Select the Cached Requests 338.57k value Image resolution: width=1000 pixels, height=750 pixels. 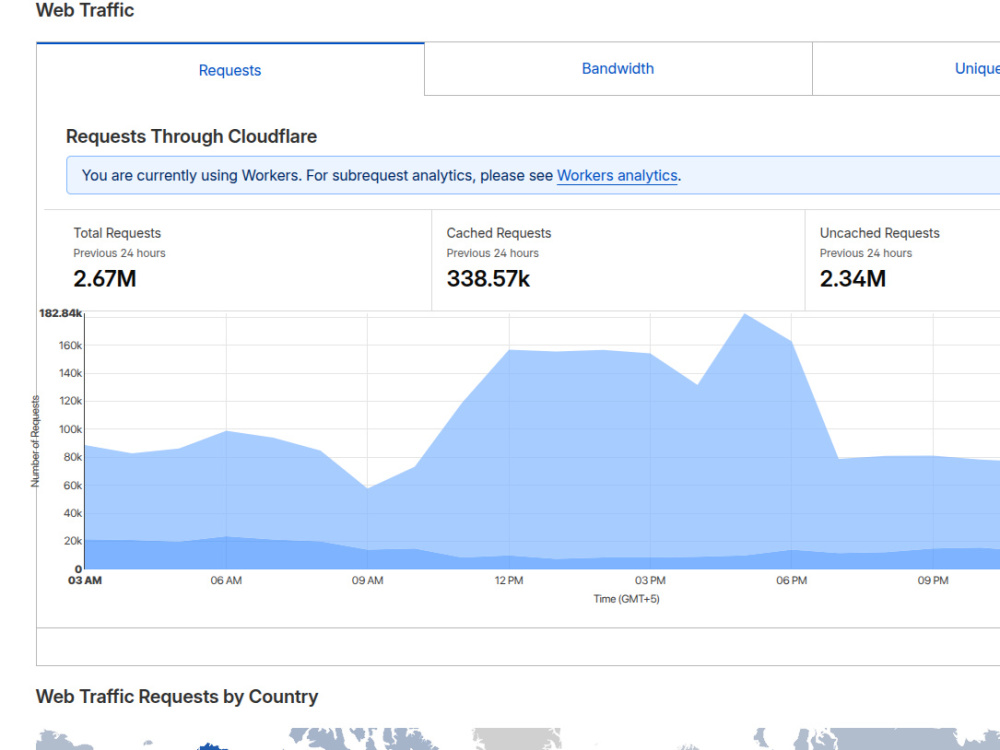pyautogui.click(x=488, y=279)
